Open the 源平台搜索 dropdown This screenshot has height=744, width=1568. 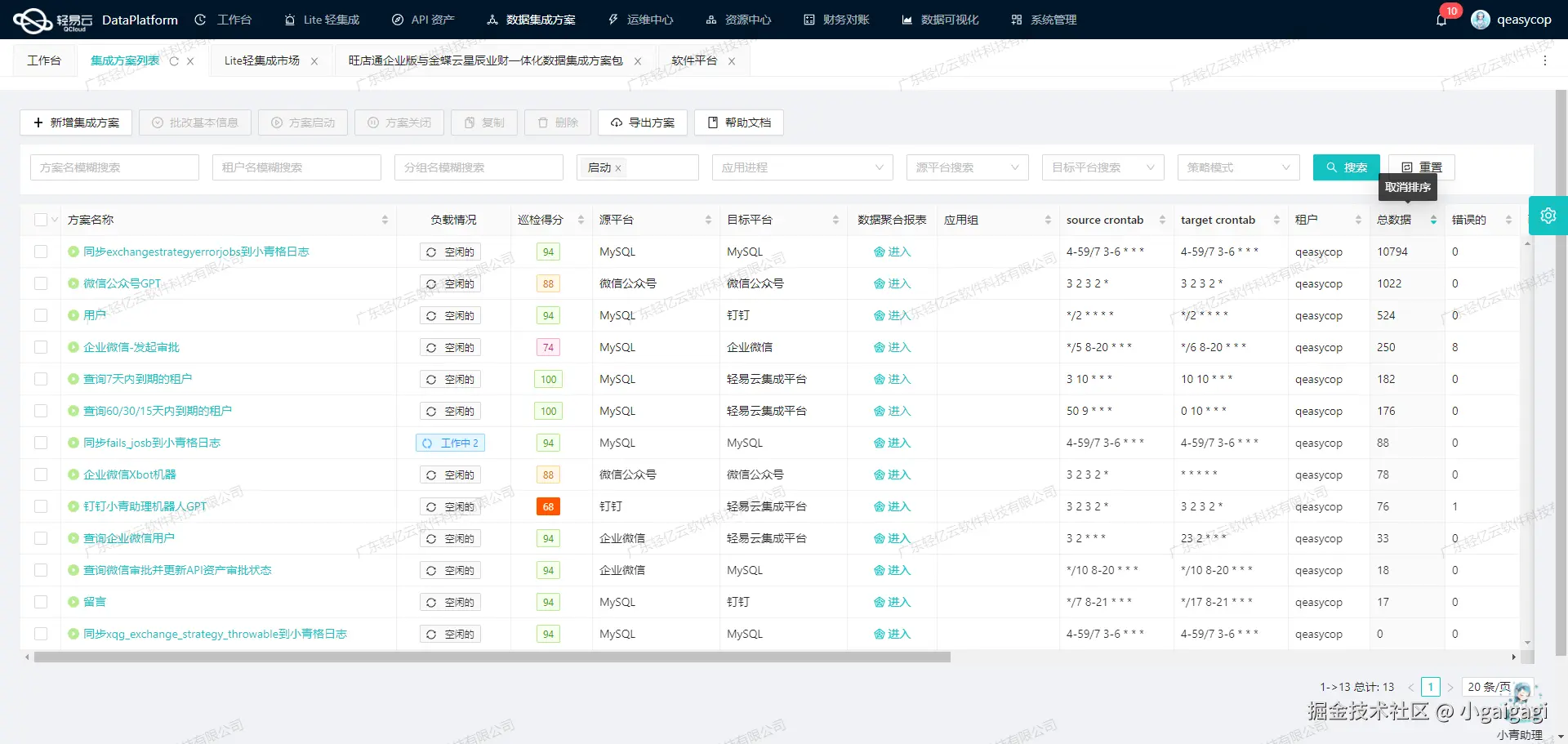[x=968, y=167]
